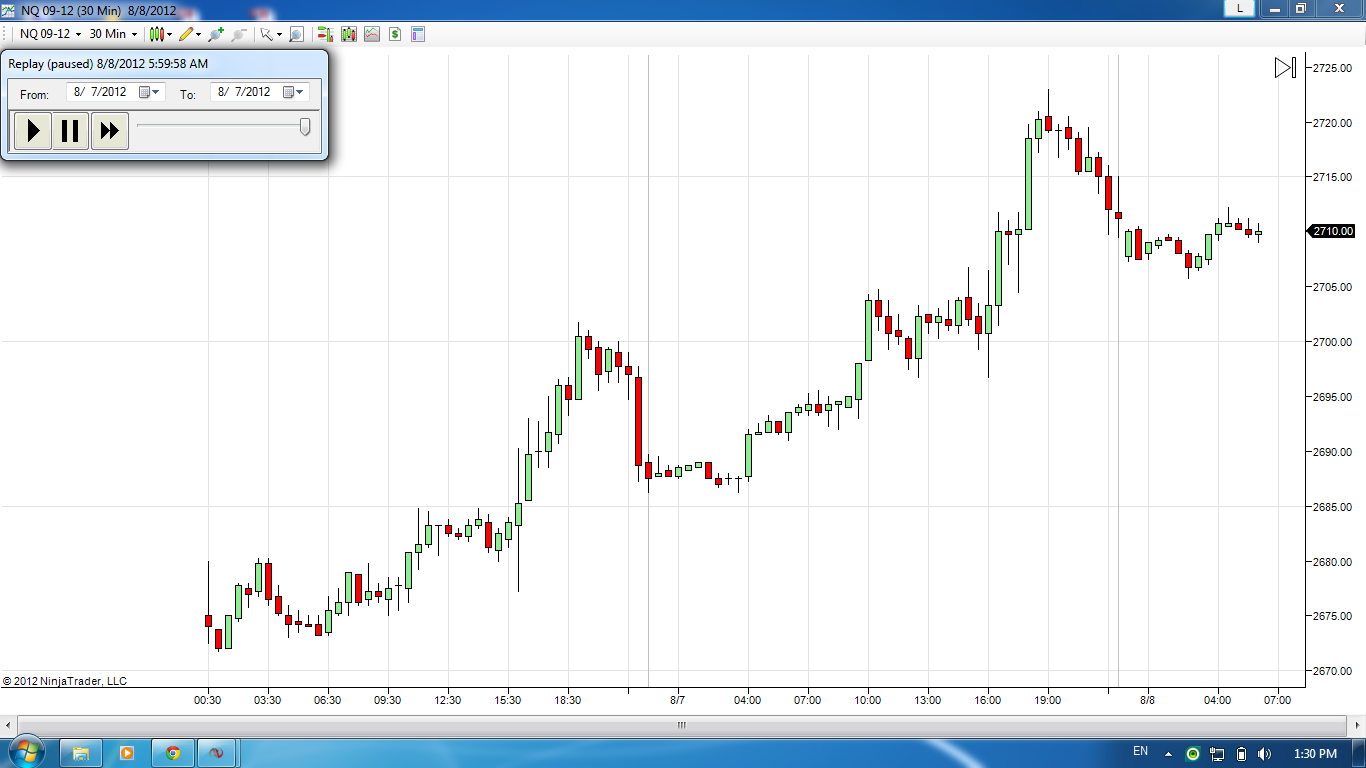The width and height of the screenshot is (1366, 768).
Task: Click the 2685.00 price axis label
Action: (1333, 507)
